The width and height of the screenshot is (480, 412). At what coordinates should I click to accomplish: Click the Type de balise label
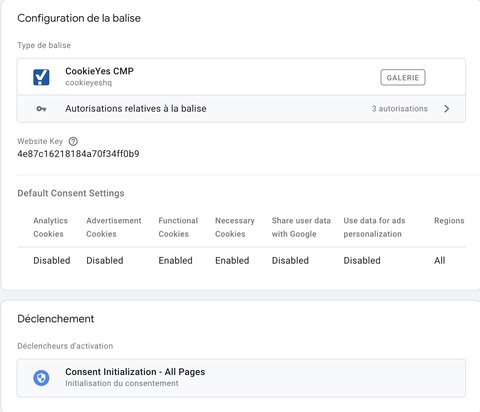click(44, 45)
